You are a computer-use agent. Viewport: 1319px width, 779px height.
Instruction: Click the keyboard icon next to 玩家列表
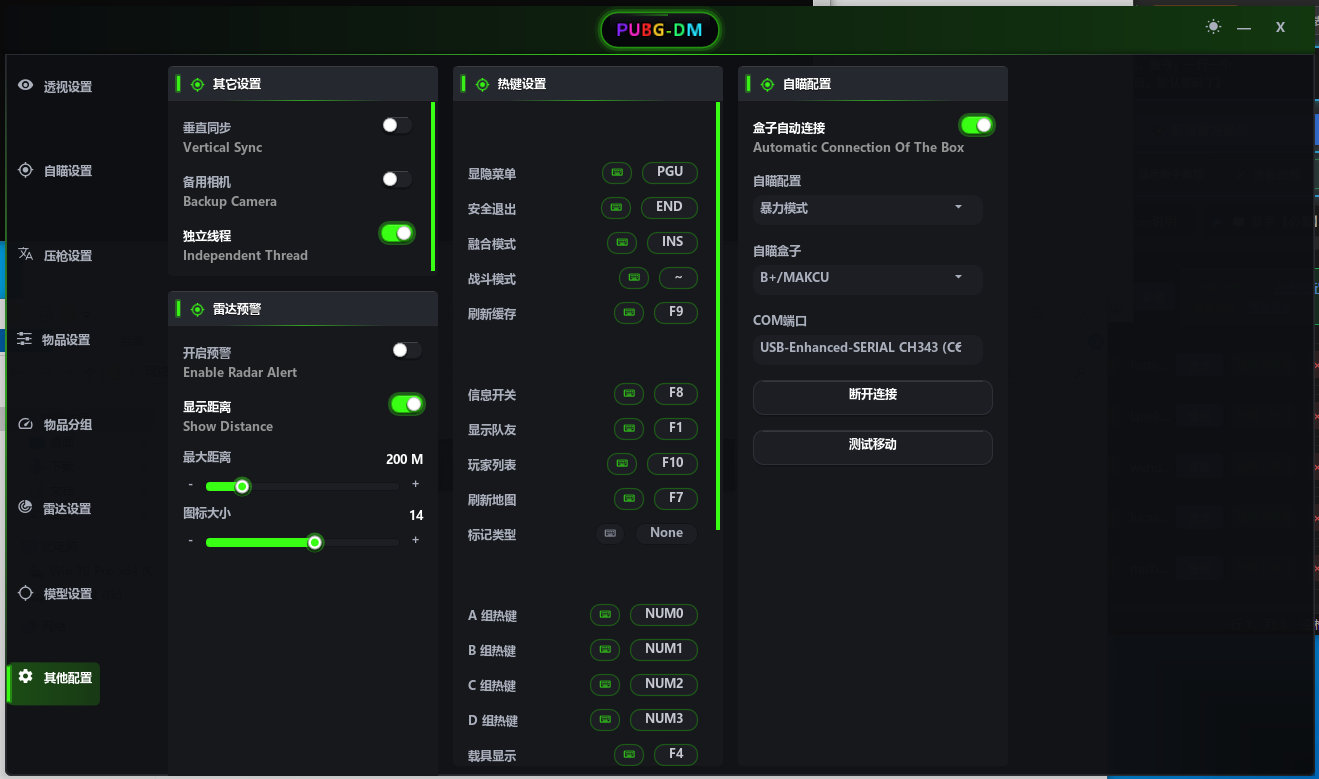tap(622, 463)
